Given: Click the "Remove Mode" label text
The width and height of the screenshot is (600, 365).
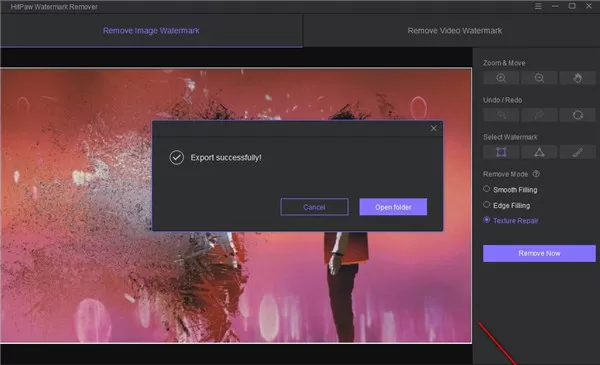Looking at the screenshot, I should point(505,174).
